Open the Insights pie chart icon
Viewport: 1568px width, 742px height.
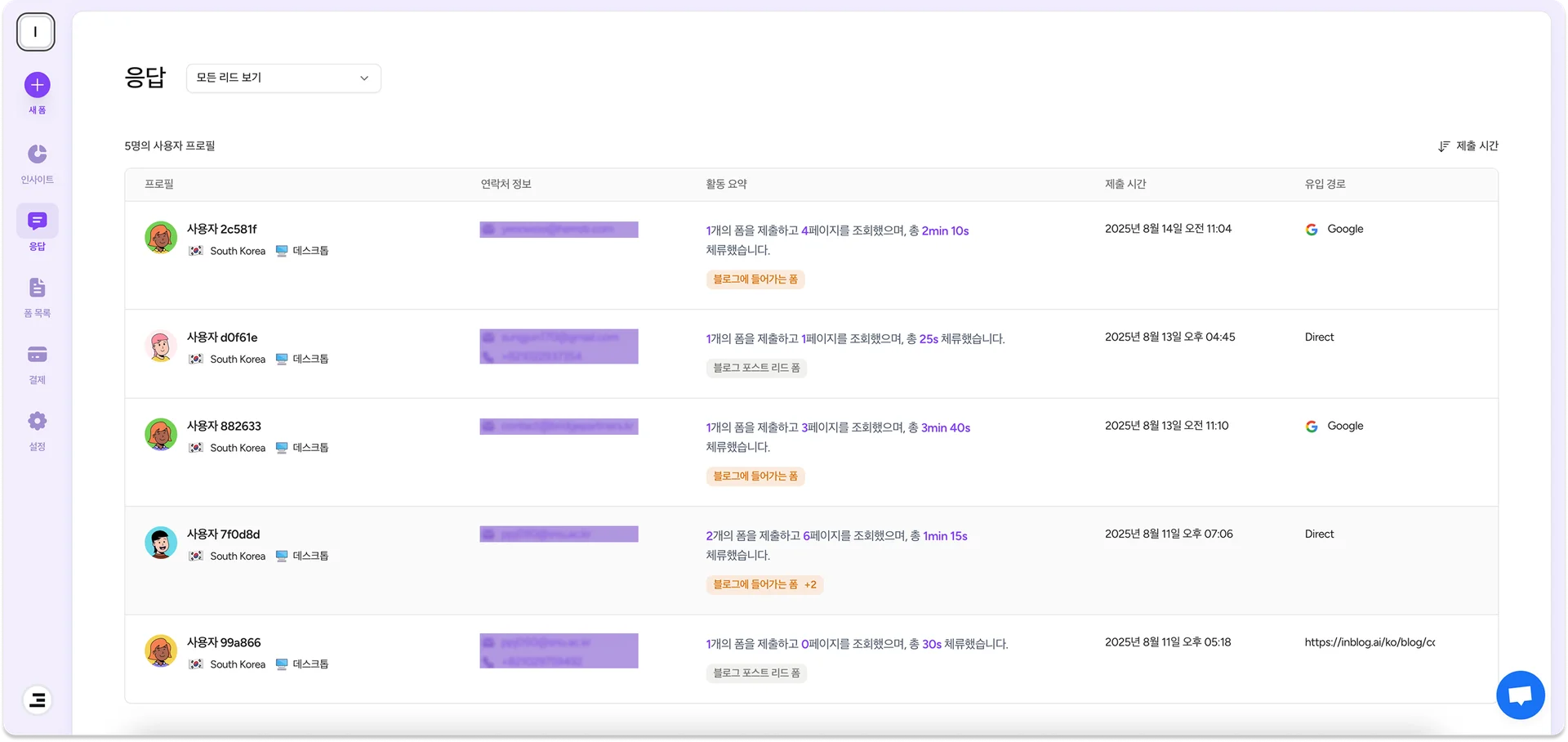37,154
